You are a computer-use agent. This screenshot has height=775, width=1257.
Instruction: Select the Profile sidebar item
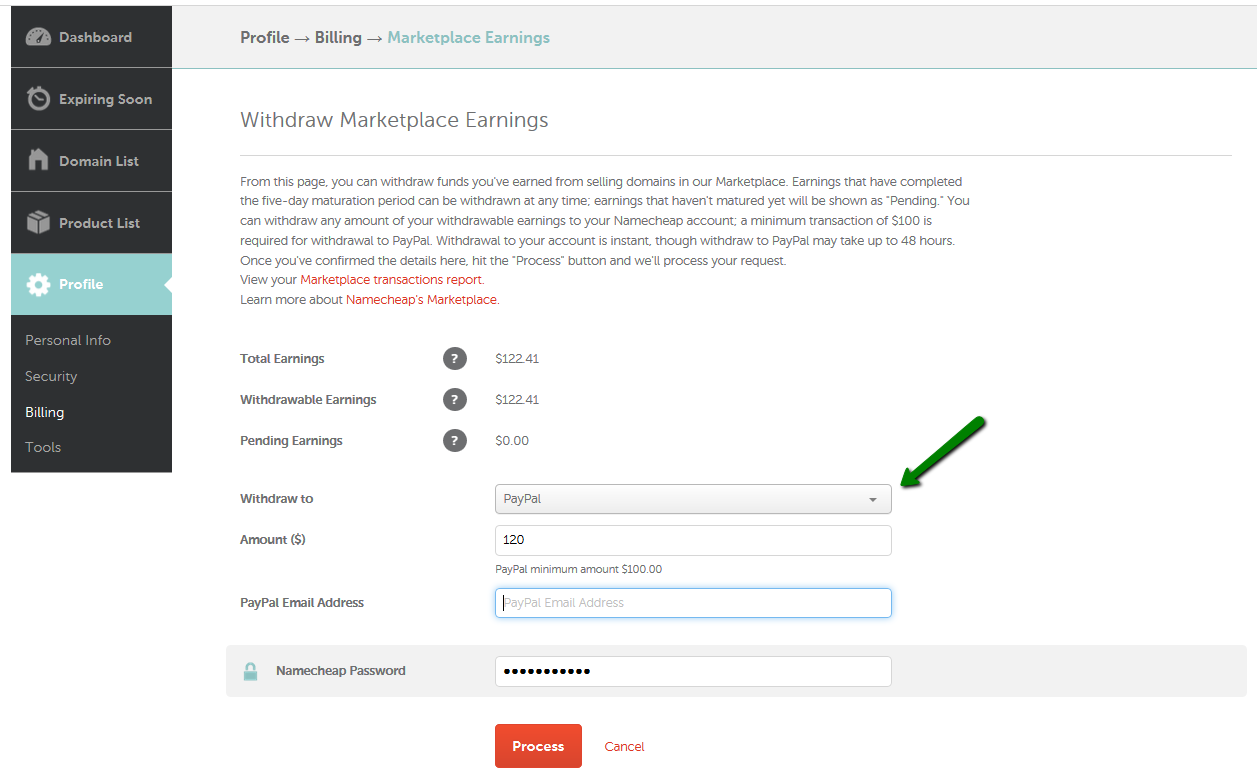[x=91, y=284]
